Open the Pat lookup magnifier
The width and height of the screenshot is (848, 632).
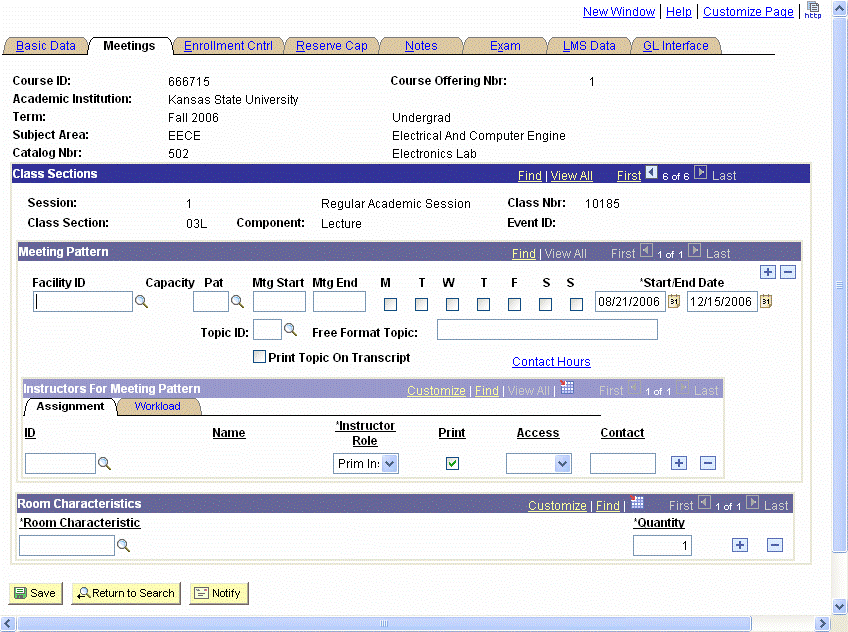[237, 302]
